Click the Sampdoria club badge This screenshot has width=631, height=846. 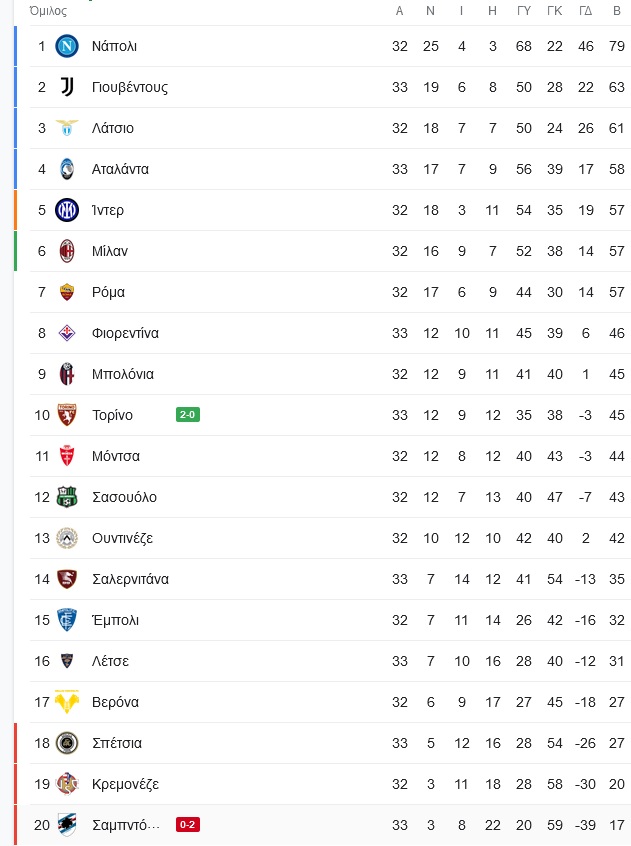(x=67, y=825)
